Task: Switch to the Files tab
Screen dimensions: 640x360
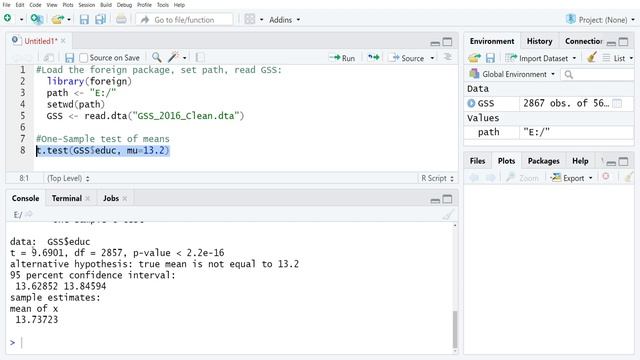Action: (477, 161)
